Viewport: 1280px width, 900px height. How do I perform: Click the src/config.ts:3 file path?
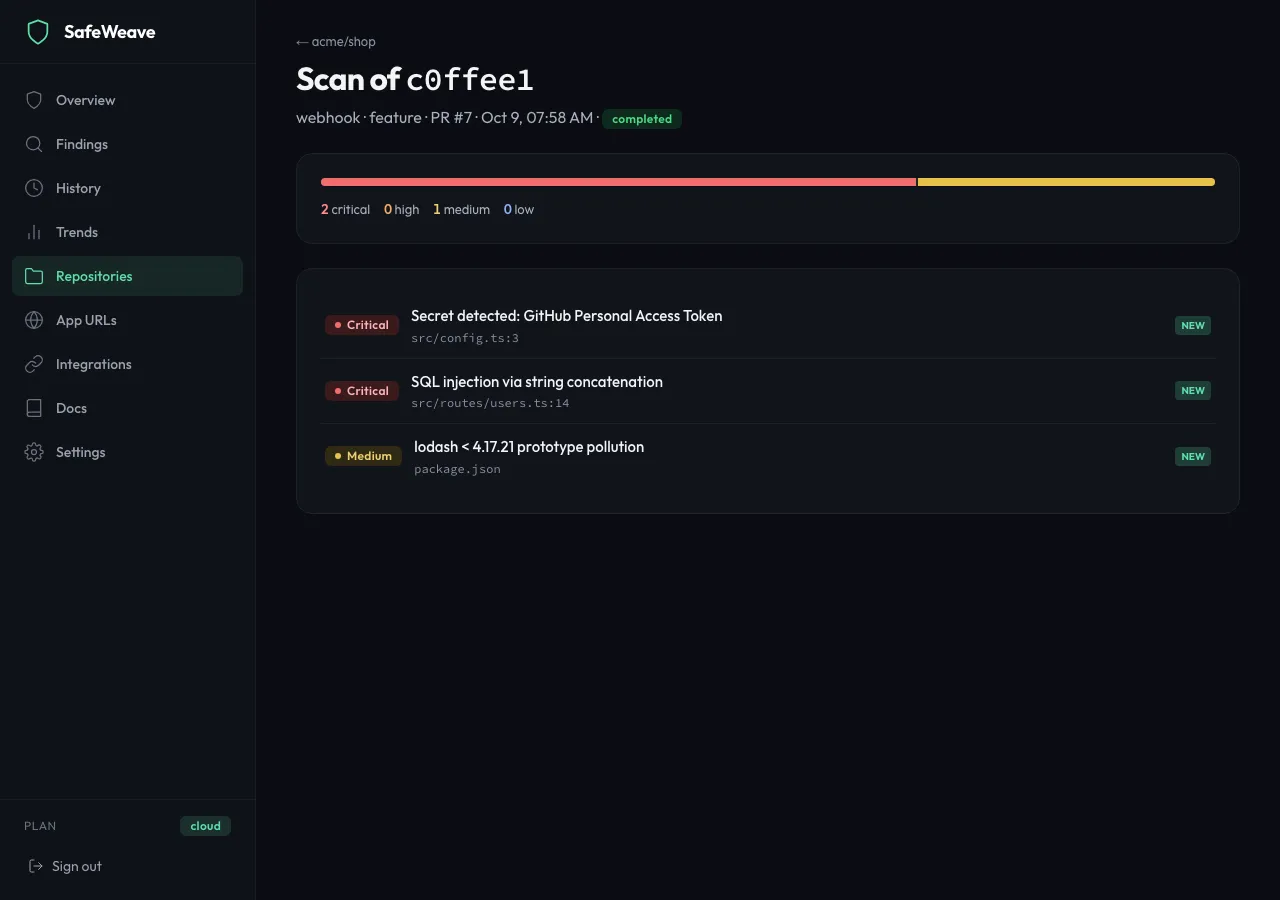pos(465,338)
